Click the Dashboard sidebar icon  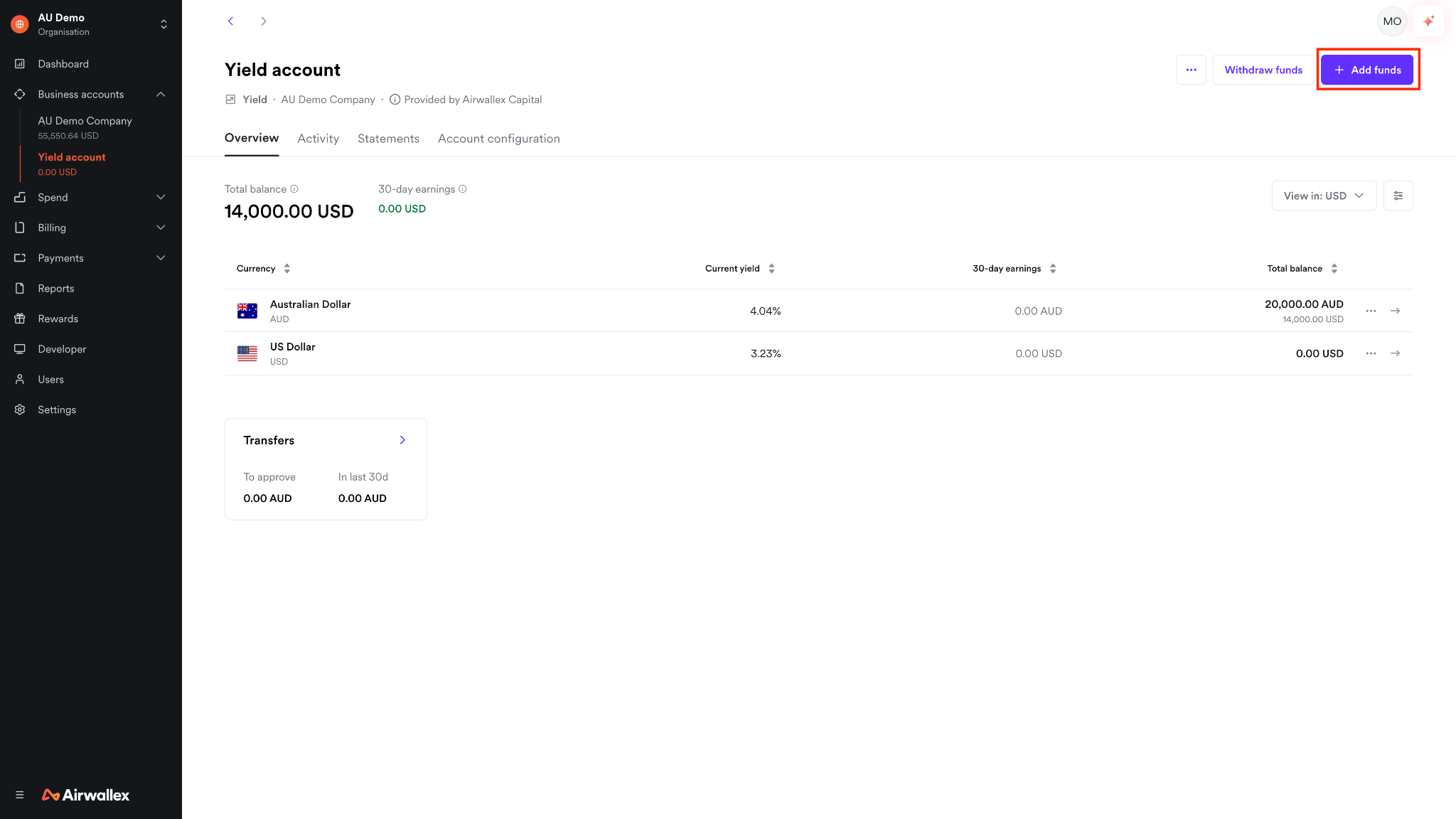(x=20, y=64)
